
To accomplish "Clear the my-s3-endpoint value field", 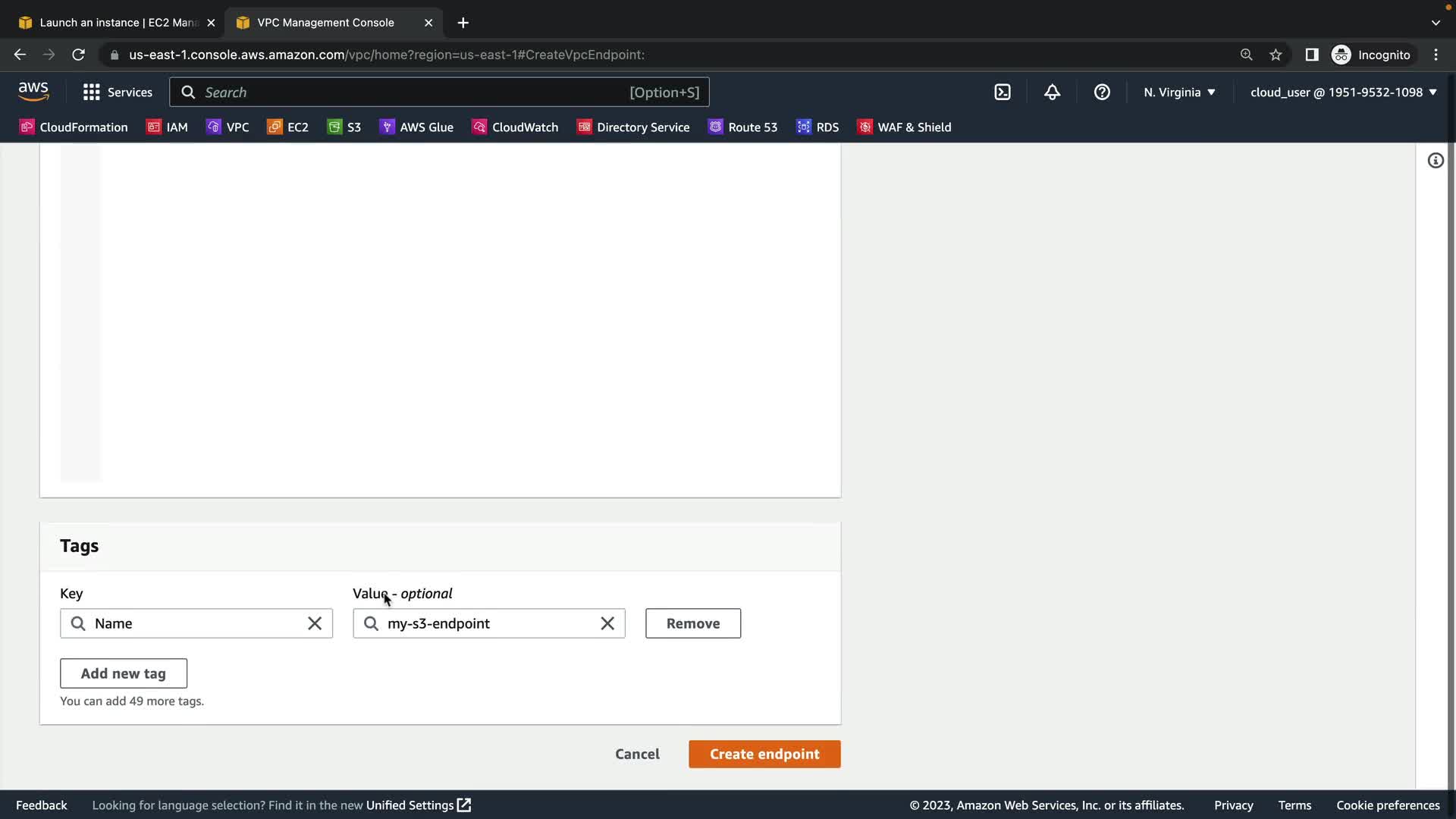I will pos(607,623).
